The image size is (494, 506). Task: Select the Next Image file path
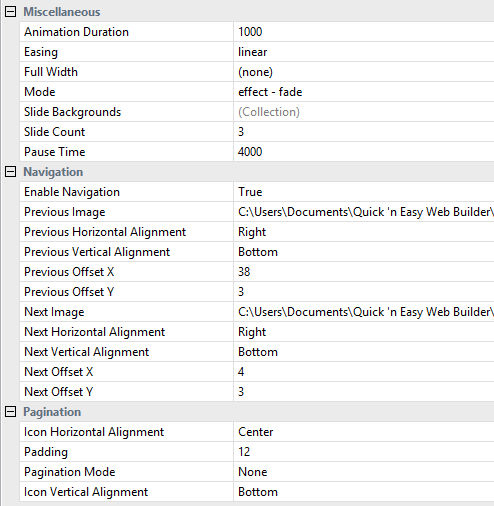click(x=364, y=312)
